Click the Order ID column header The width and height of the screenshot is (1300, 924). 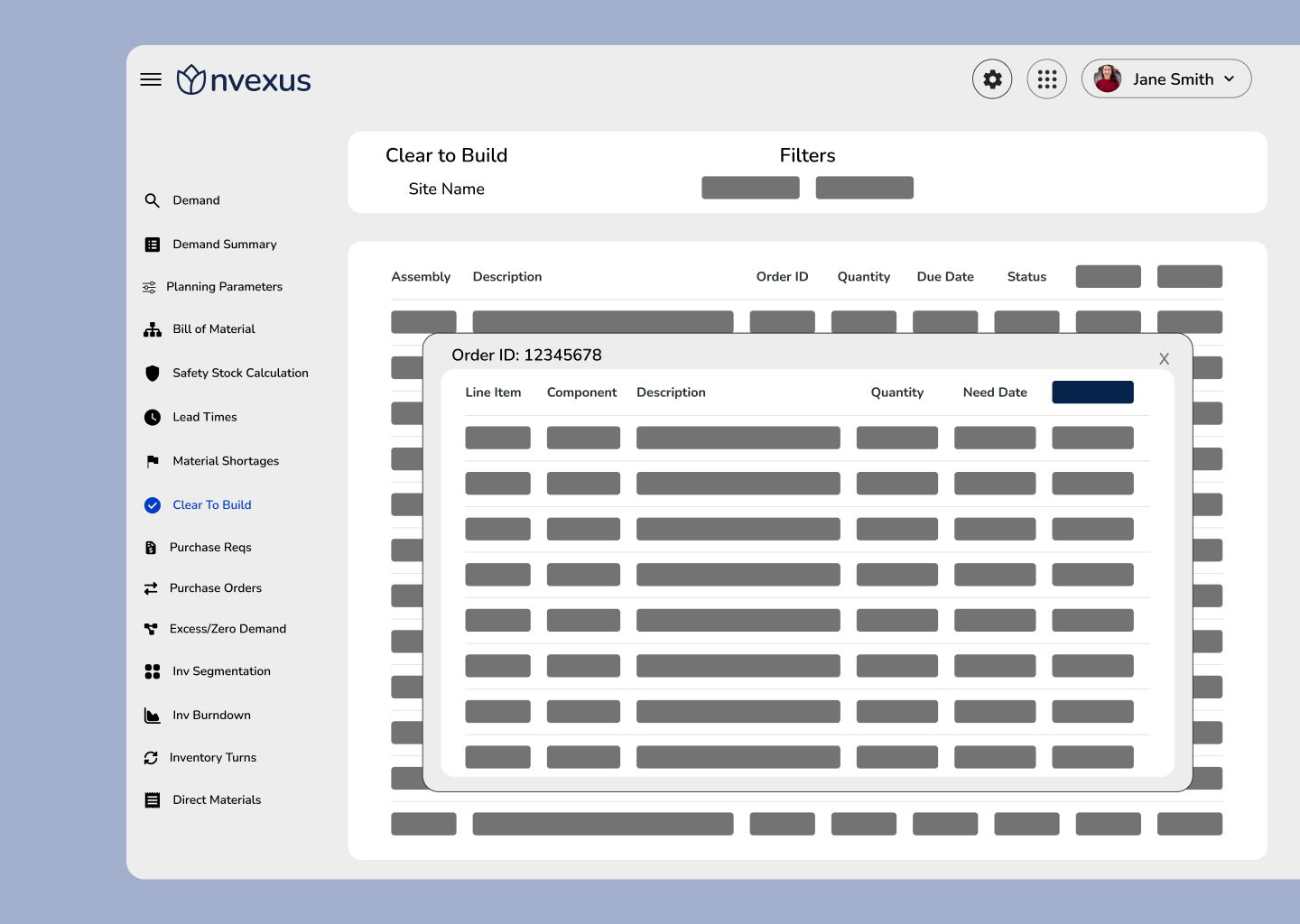coord(782,277)
